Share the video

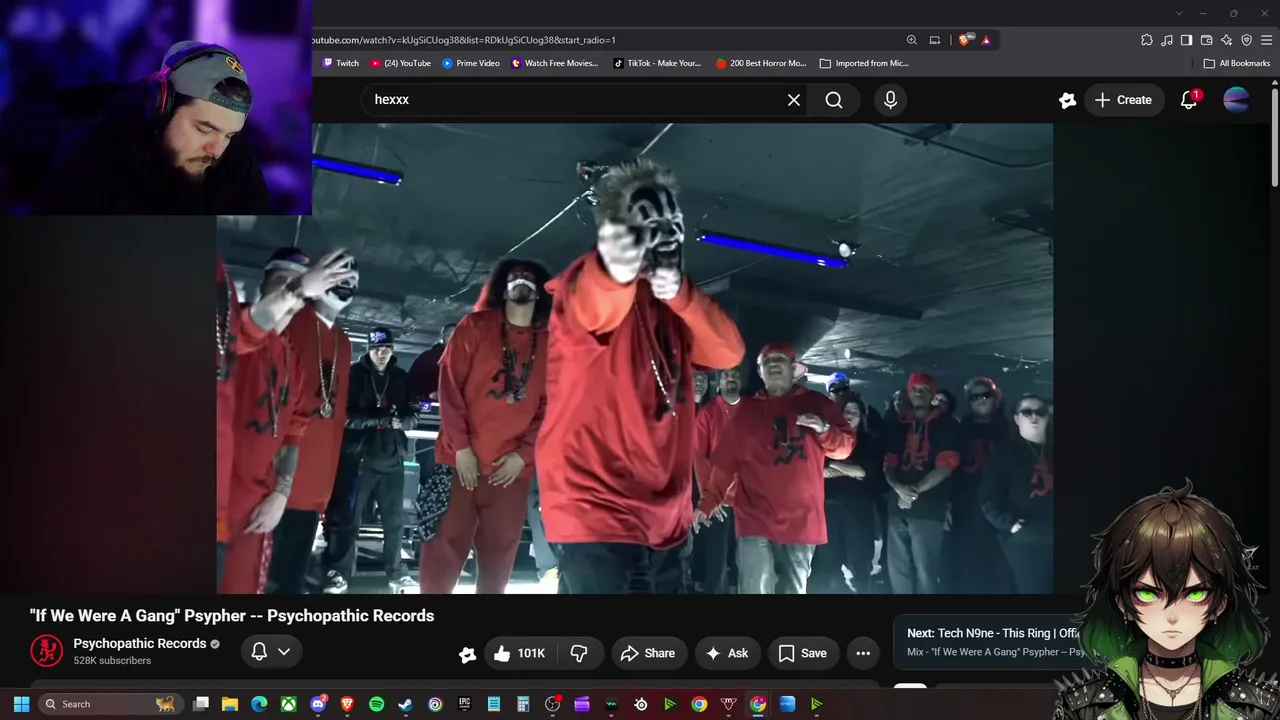[x=649, y=653]
